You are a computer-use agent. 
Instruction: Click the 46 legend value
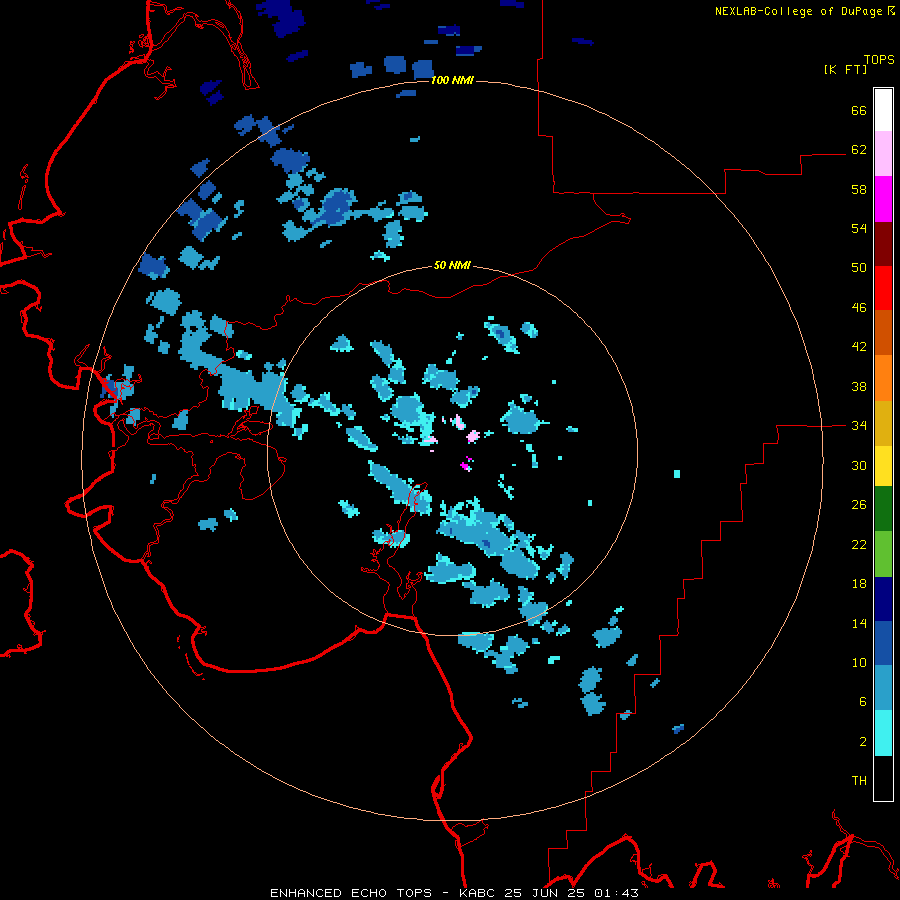coord(859,307)
